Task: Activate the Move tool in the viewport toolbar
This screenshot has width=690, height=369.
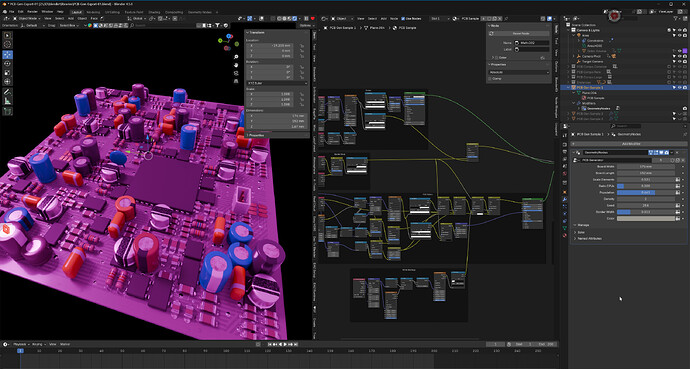Action: (x=8, y=55)
